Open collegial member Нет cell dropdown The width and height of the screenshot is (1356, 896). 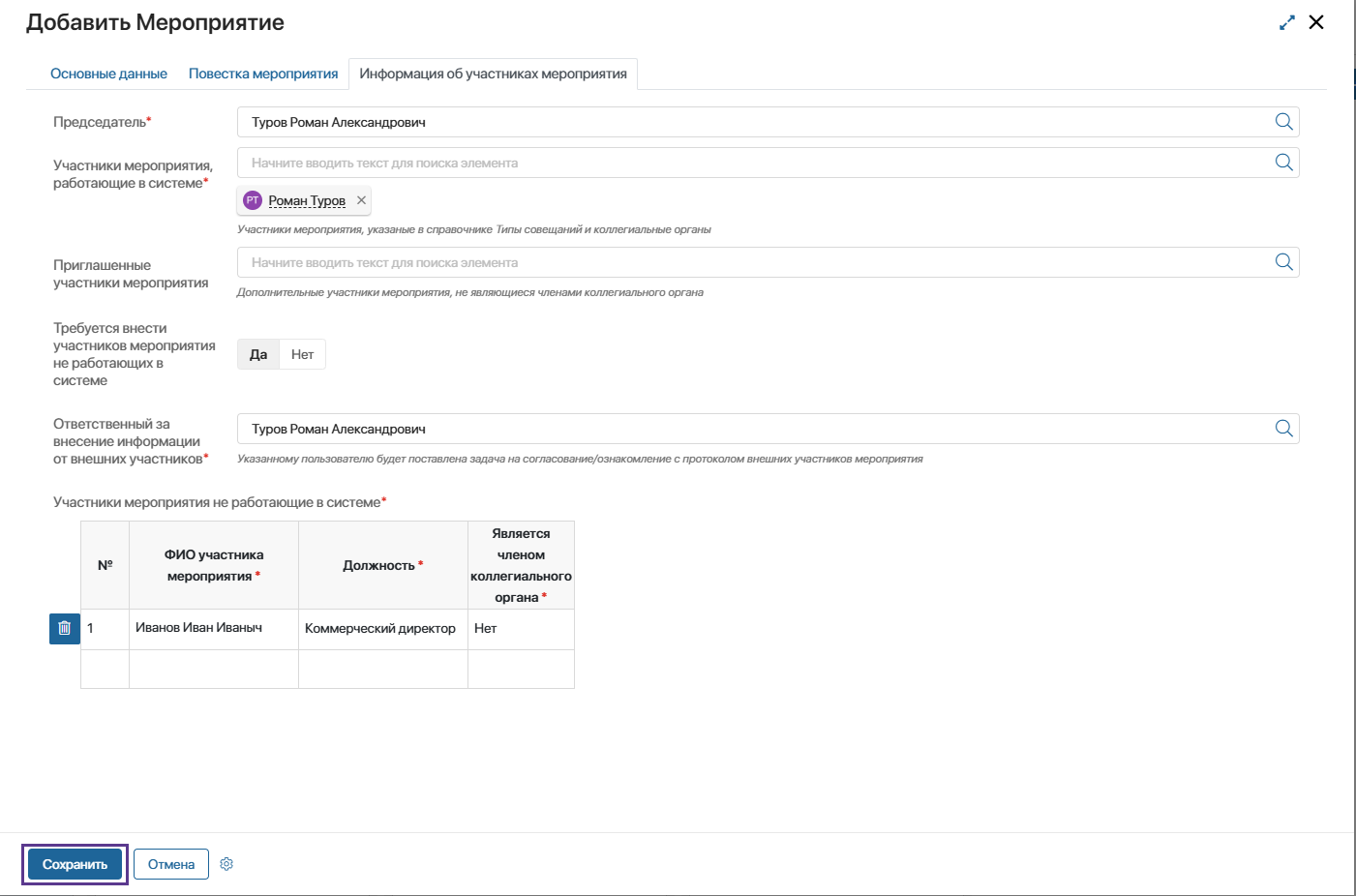521,628
